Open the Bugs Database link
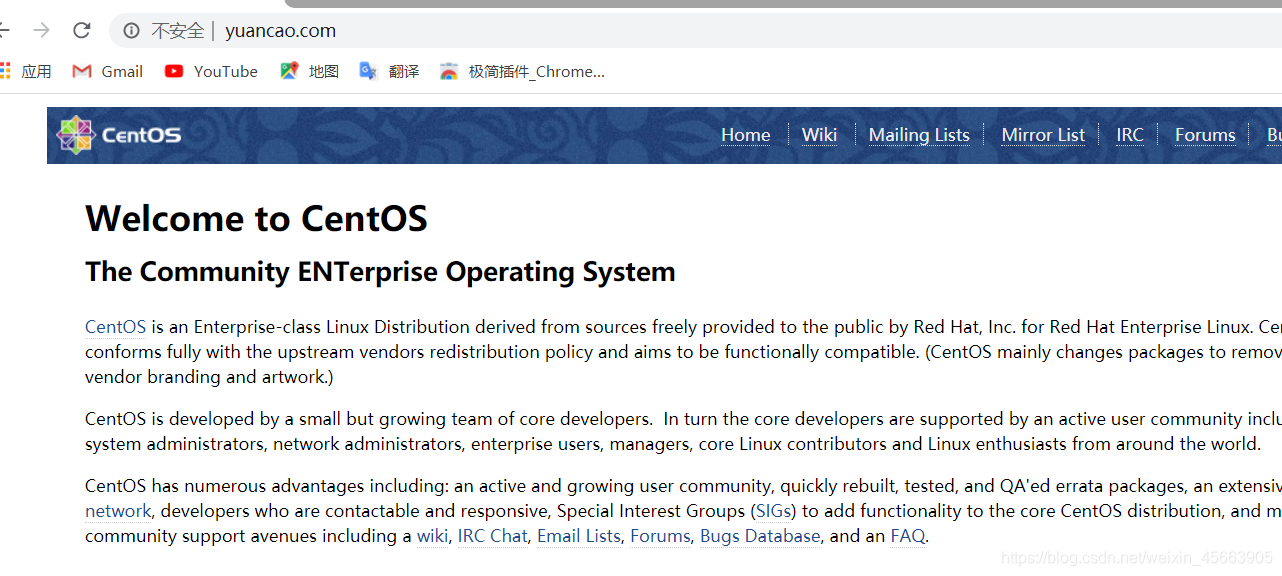 (760, 536)
